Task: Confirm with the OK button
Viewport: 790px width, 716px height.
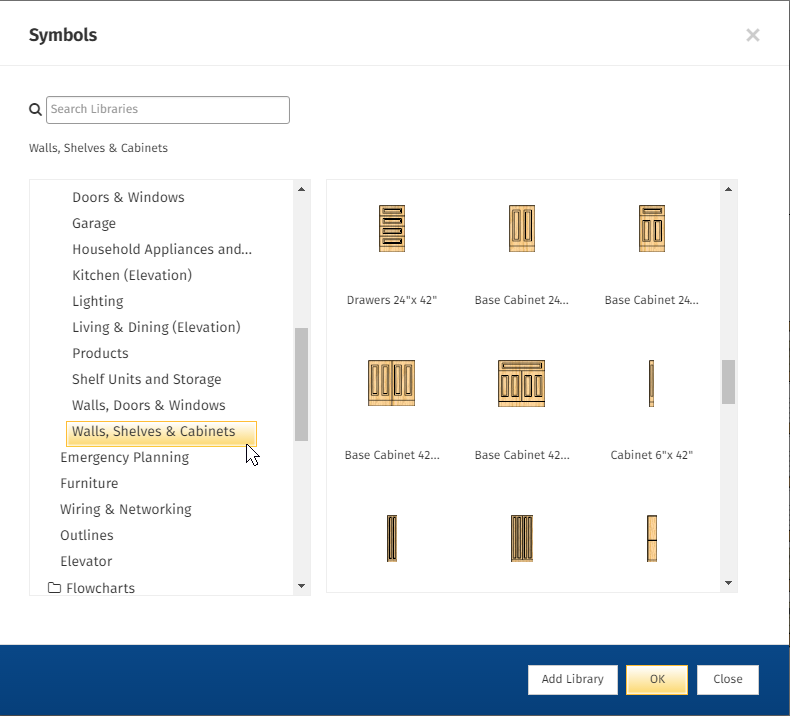Action: coord(657,679)
